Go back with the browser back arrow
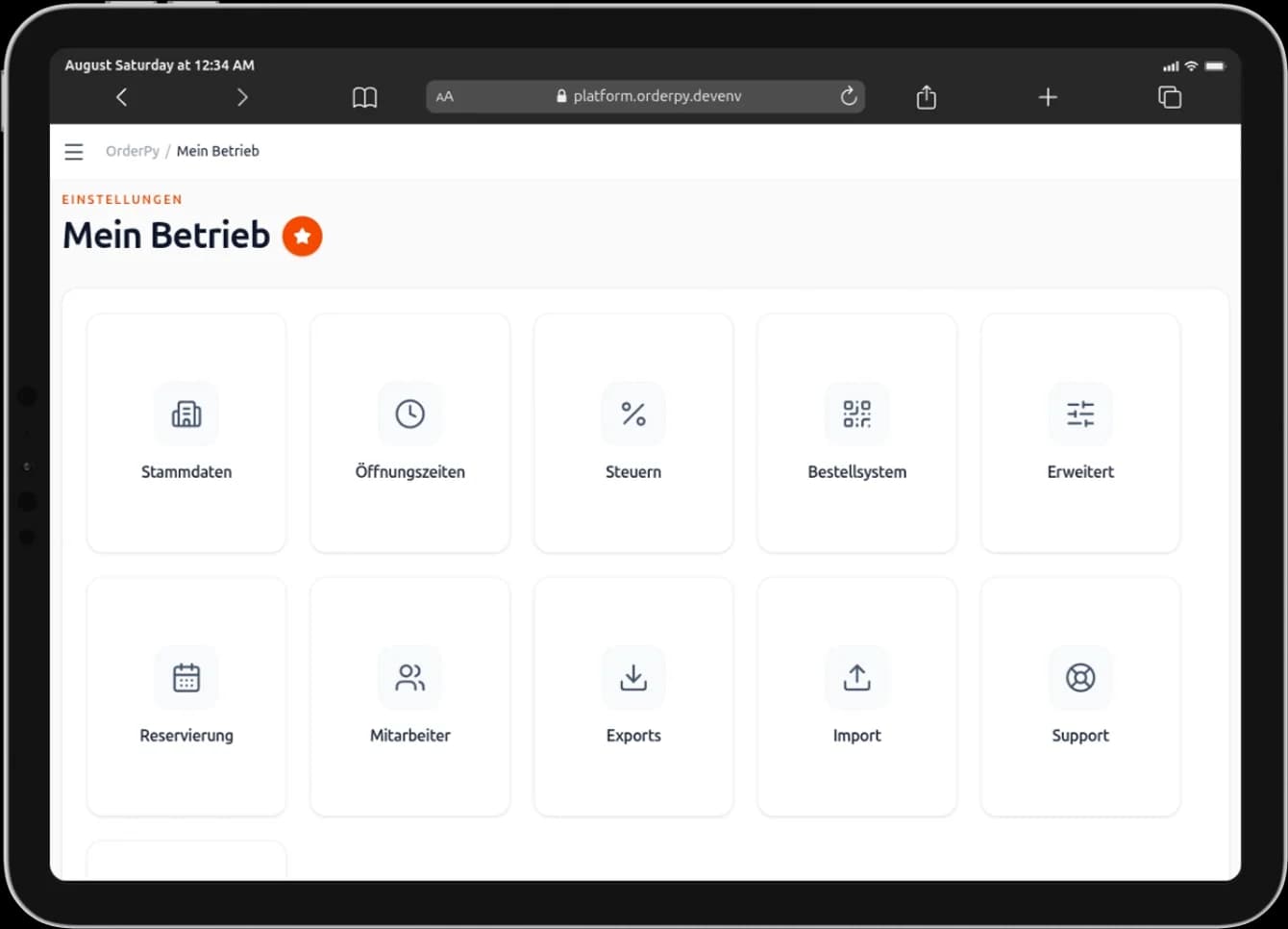 [x=121, y=97]
